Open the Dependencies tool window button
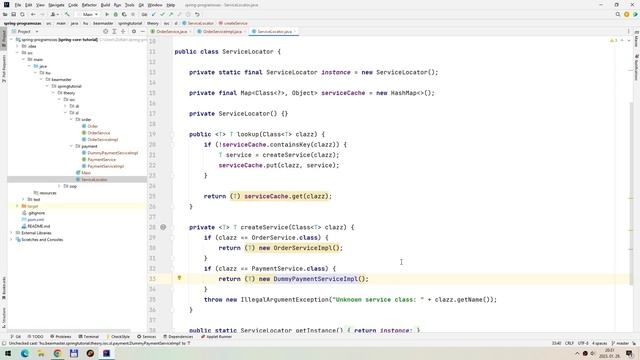Screen dimensions: 640x360 pyautogui.click(x=178, y=337)
